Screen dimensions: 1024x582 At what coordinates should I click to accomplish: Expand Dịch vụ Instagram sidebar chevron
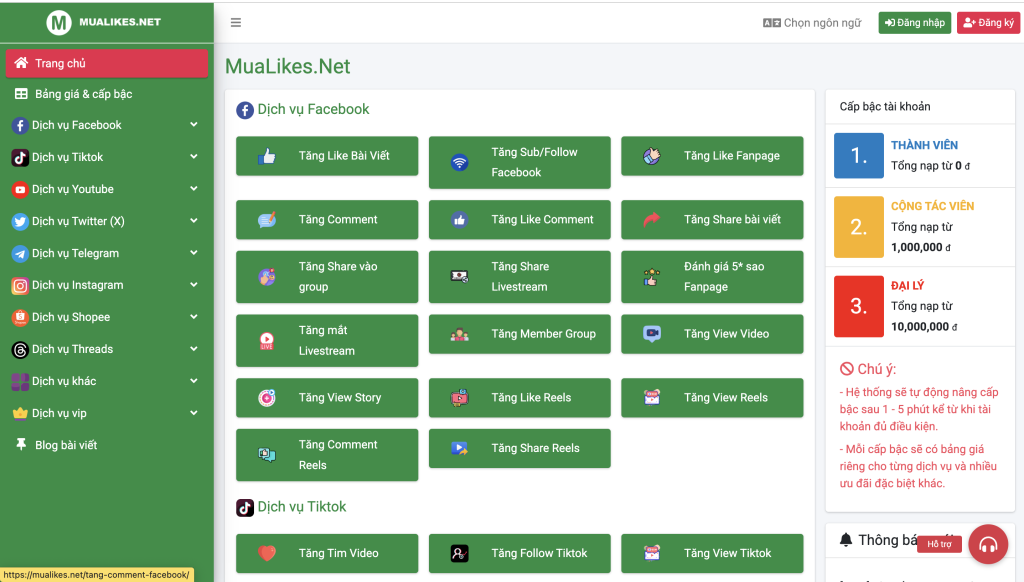point(194,285)
